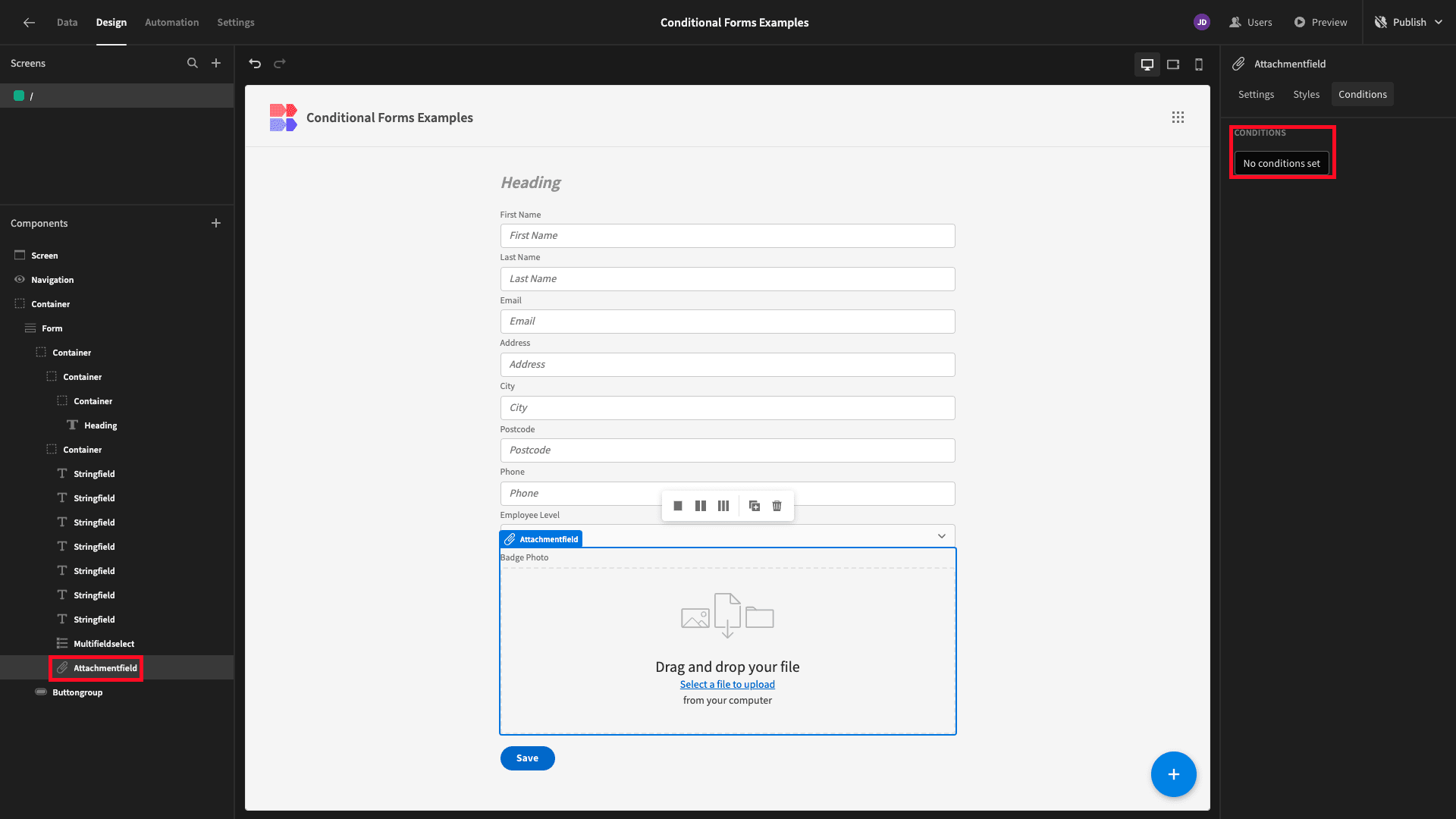The image size is (1456, 819).
Task: Open the app grid menu icon
Action: [x=1178, y=118]
